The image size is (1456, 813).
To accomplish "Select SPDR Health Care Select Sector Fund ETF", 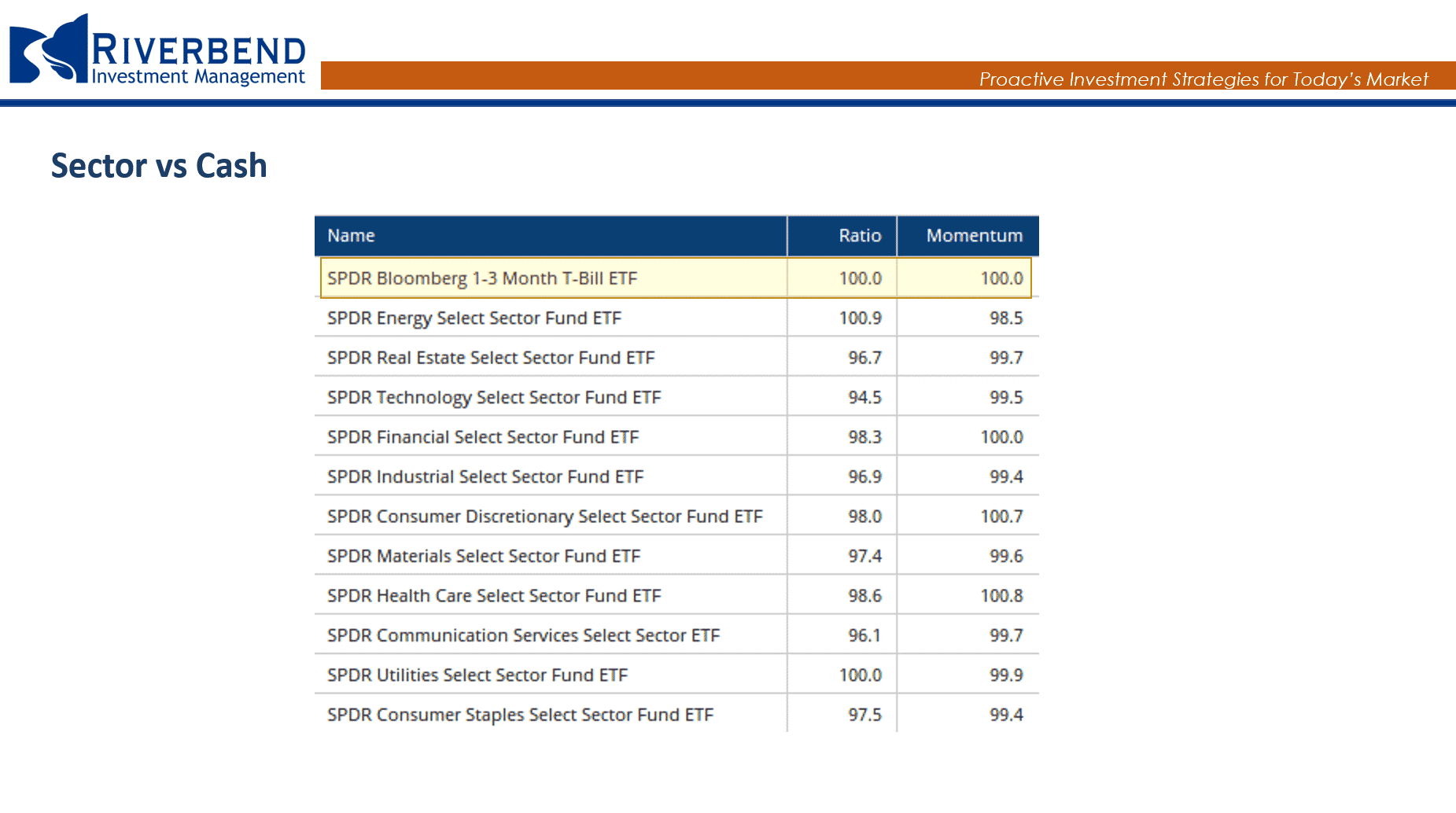I will (x=494, y=596).
